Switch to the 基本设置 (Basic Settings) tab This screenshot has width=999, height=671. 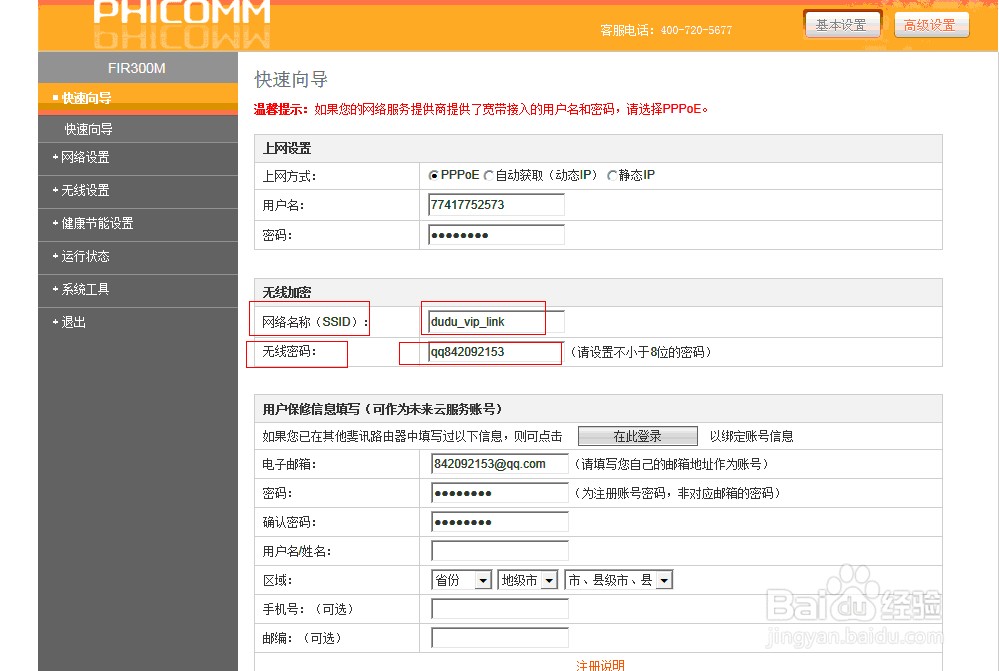click(842, 25)
